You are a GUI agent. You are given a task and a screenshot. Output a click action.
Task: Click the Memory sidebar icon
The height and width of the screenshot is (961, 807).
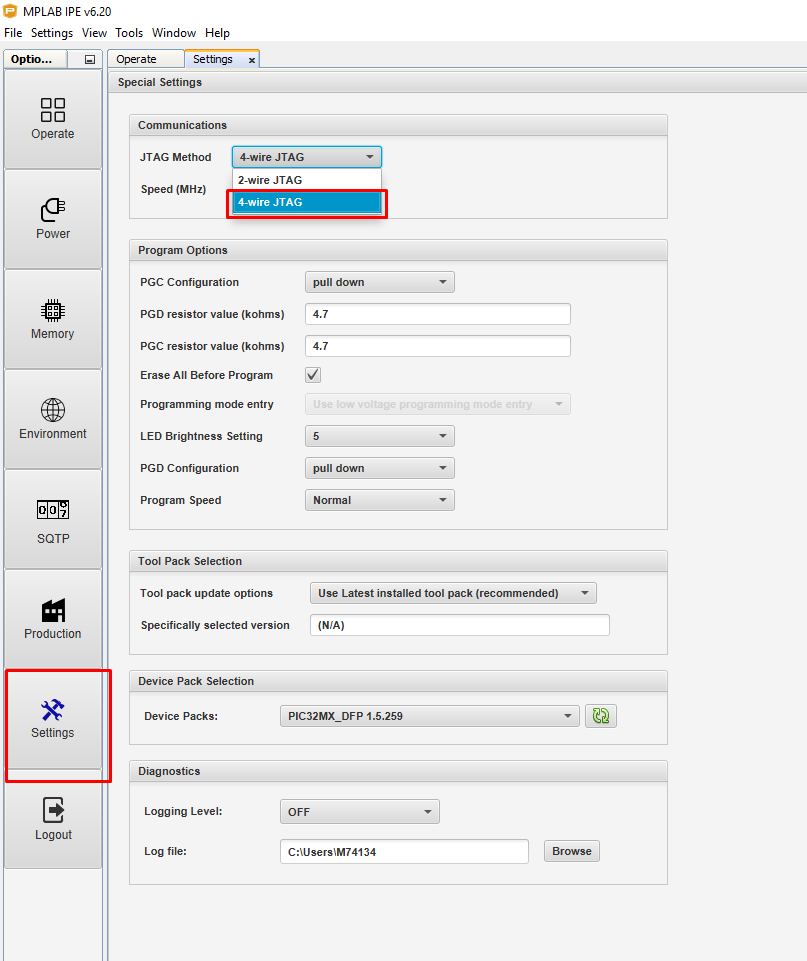pos(52,318)
